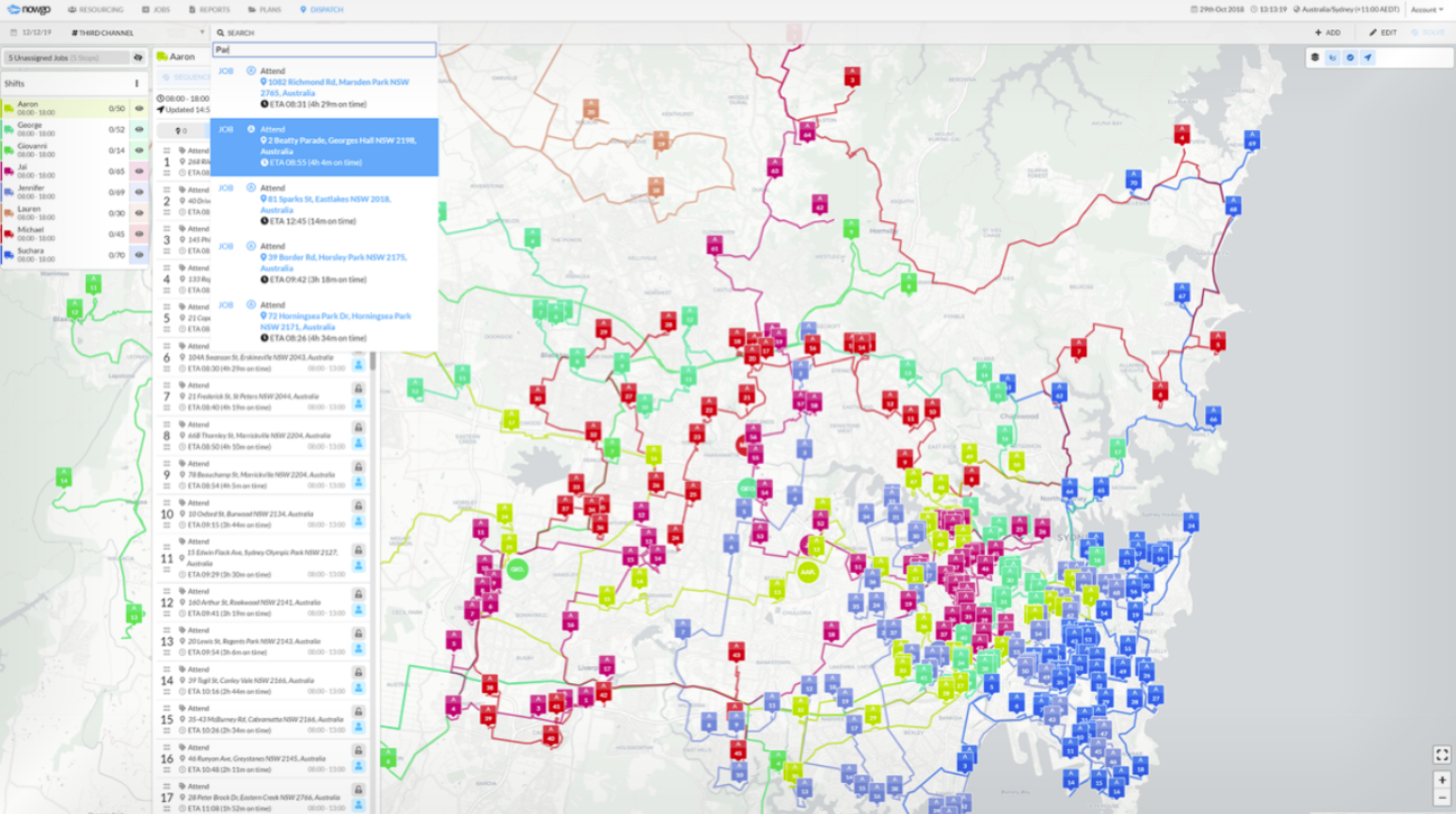Image resolution: width=1456 pixels, height=814 pixels.
Task: Click the checkmark circle map tool
Action: coord(1351,57)
